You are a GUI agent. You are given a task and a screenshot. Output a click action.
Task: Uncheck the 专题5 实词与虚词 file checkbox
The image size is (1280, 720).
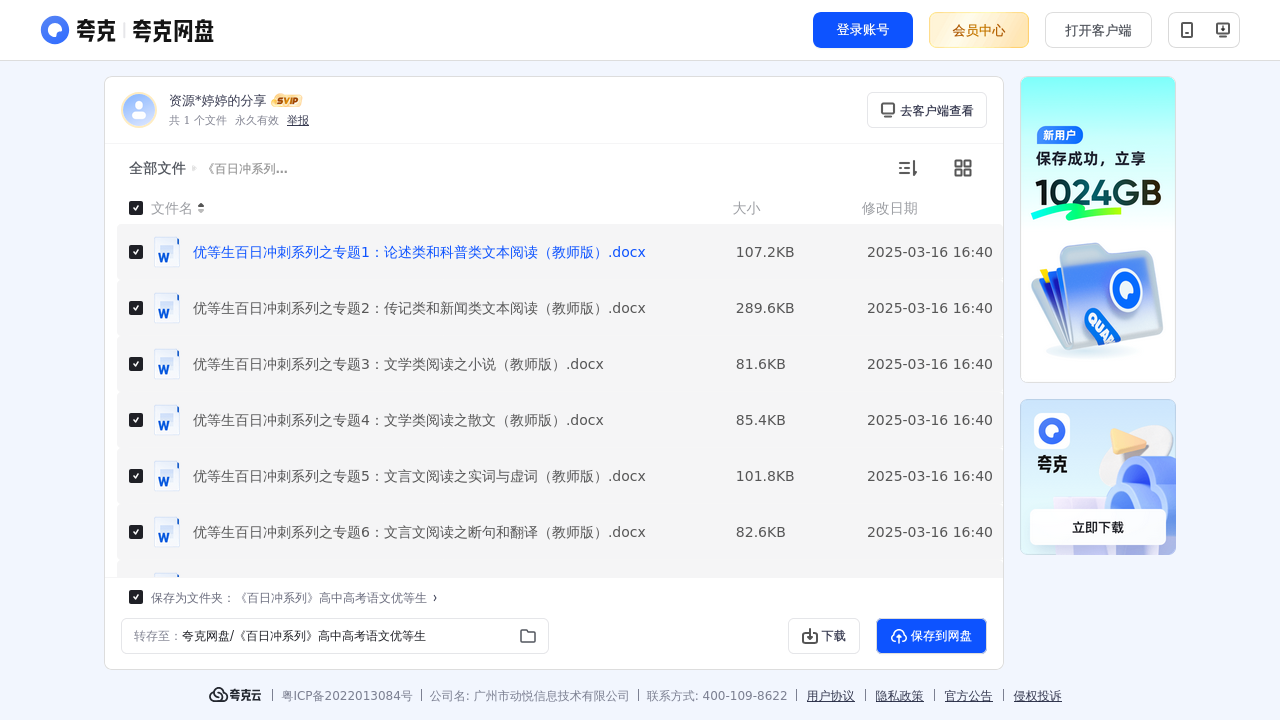pos(136,476)
